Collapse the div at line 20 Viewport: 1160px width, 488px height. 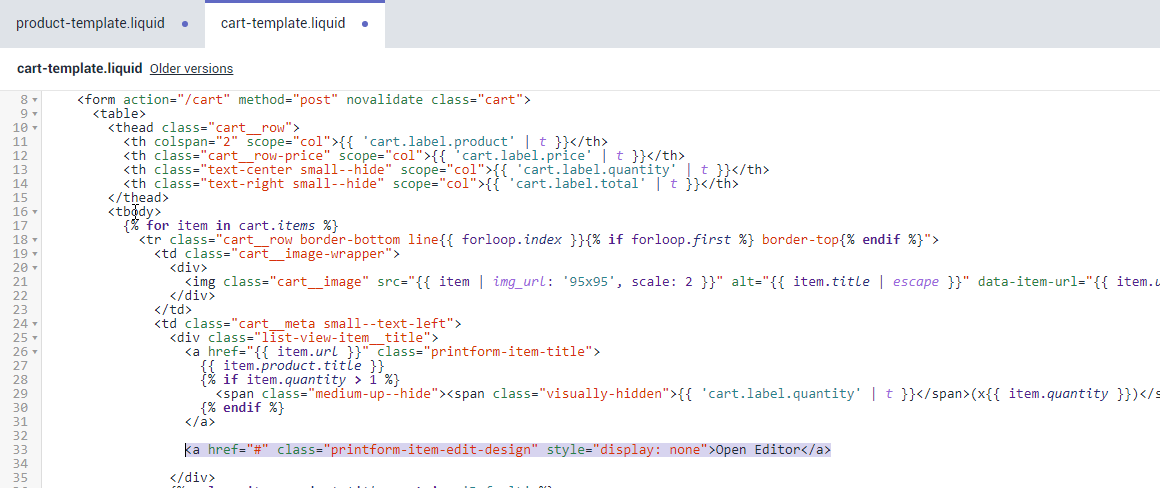(36, 268)
